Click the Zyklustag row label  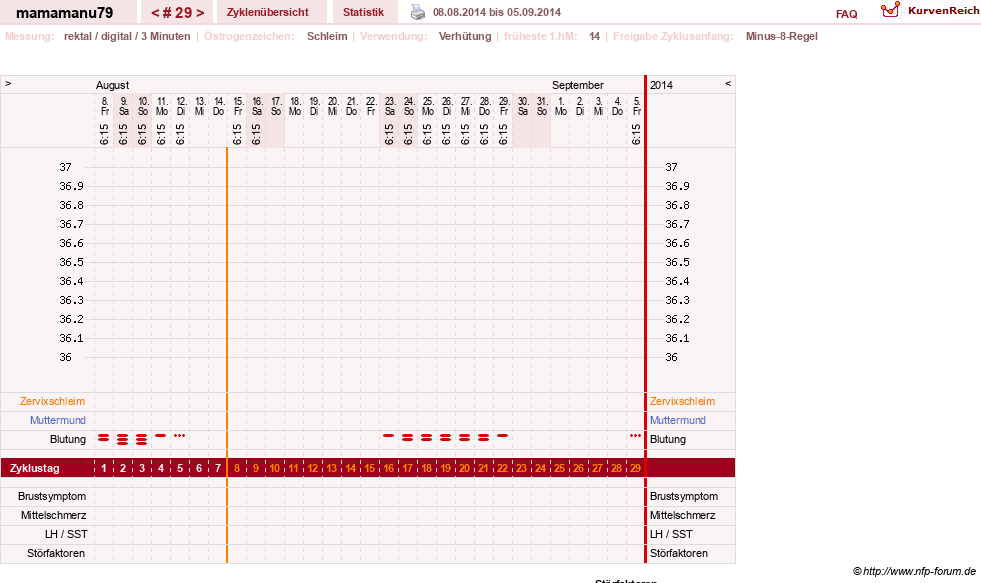click(34, 468)
